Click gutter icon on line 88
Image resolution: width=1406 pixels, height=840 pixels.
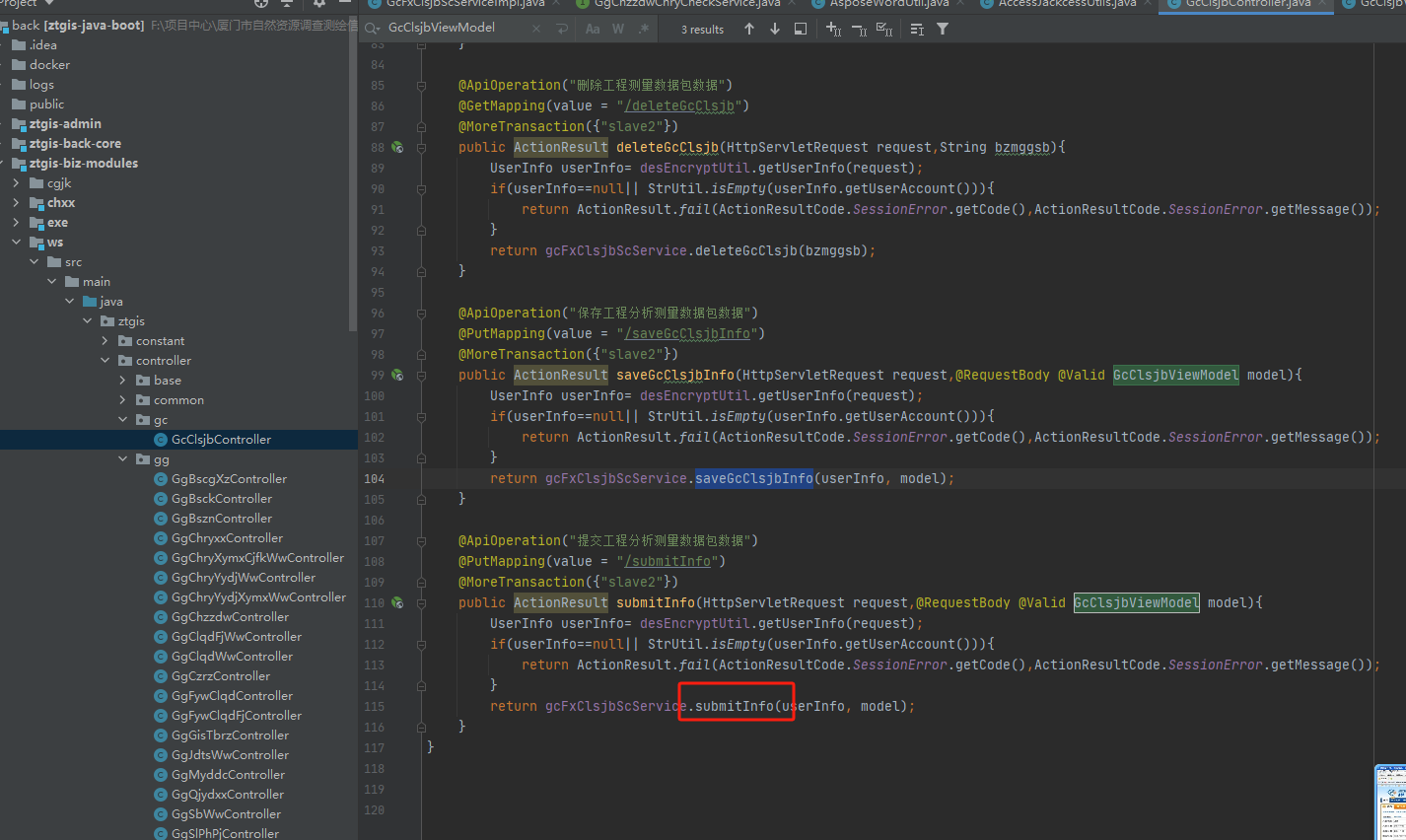pyautogui.click(x=397, y=148)
